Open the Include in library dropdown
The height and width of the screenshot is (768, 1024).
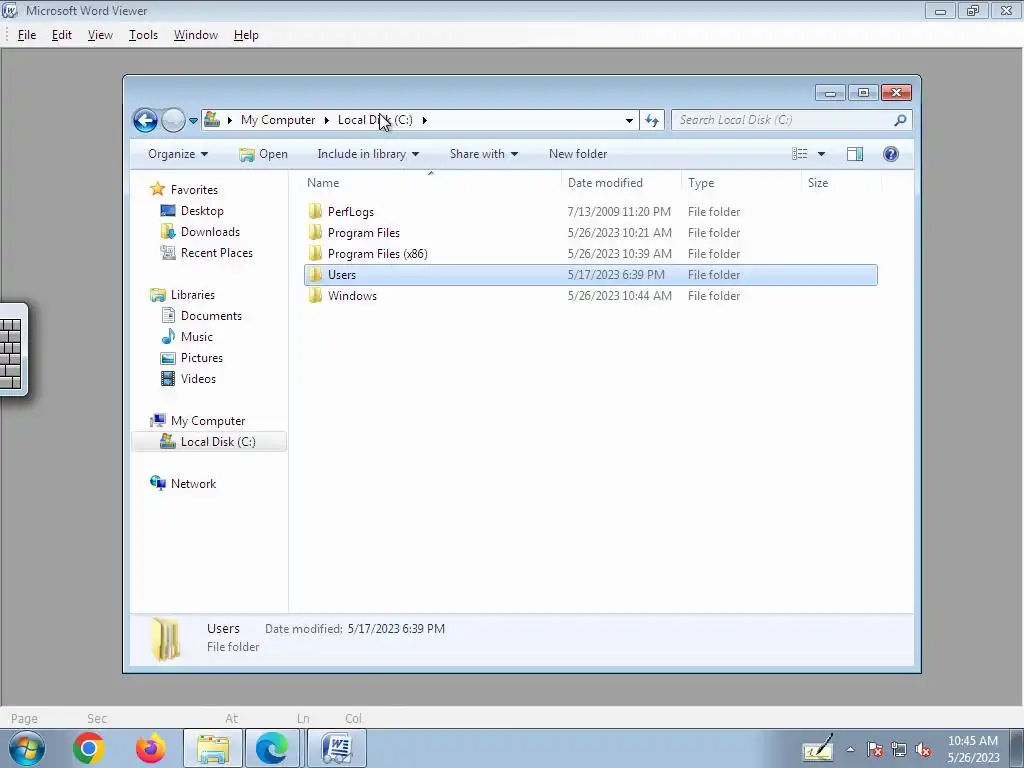368,154
